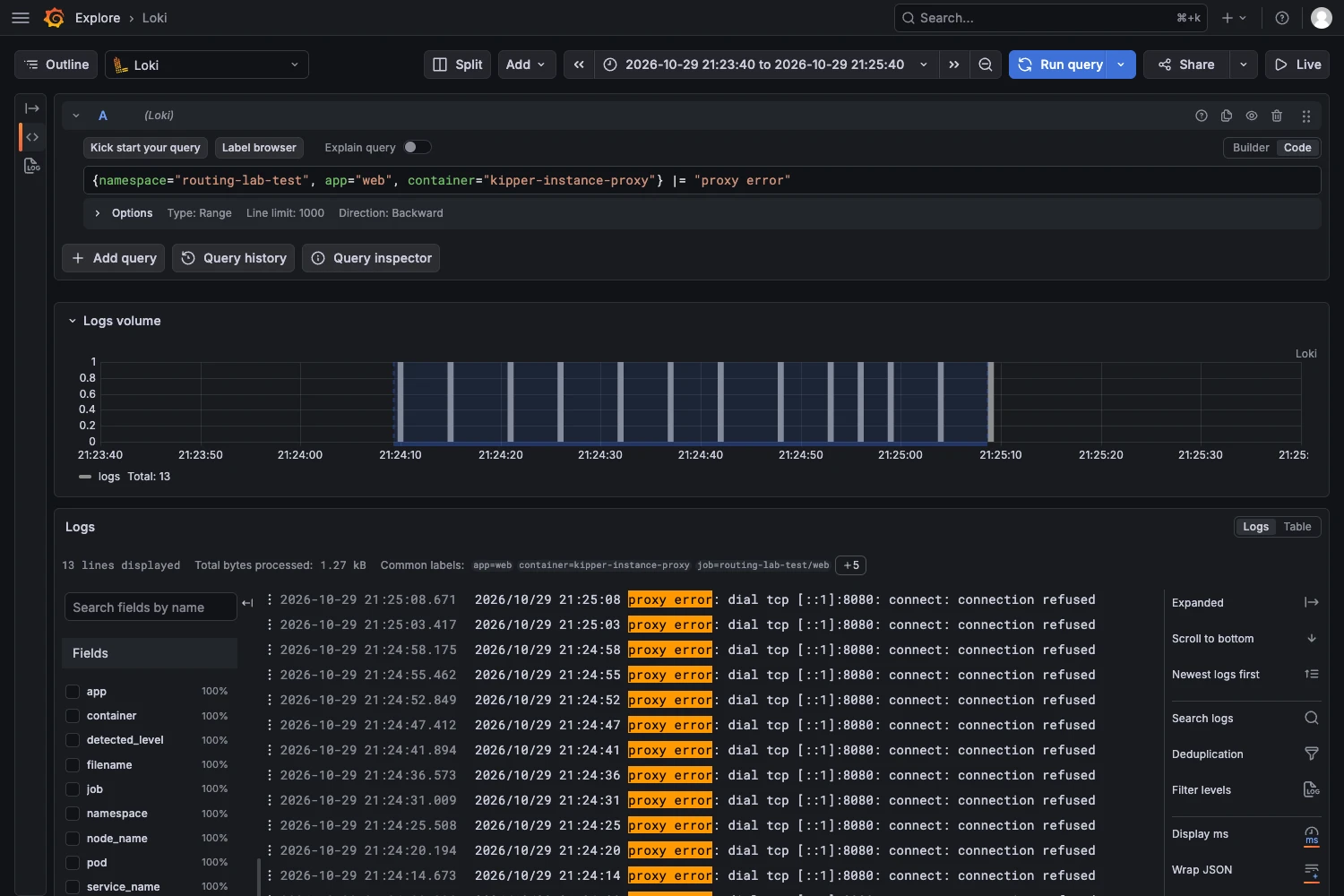Viewport: 1344px width, 896px height.
Task: Open the help question-mark menu
Action: 1282,18
